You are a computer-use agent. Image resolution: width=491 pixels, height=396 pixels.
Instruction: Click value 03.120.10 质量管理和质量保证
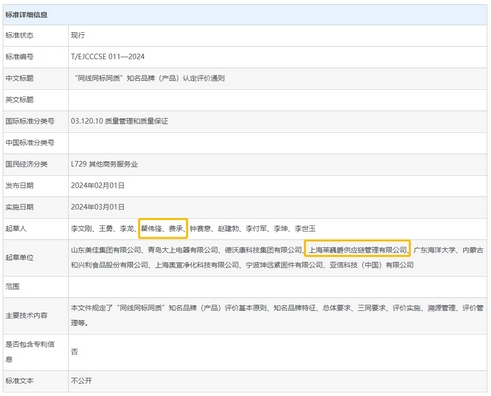pos(119,121)
